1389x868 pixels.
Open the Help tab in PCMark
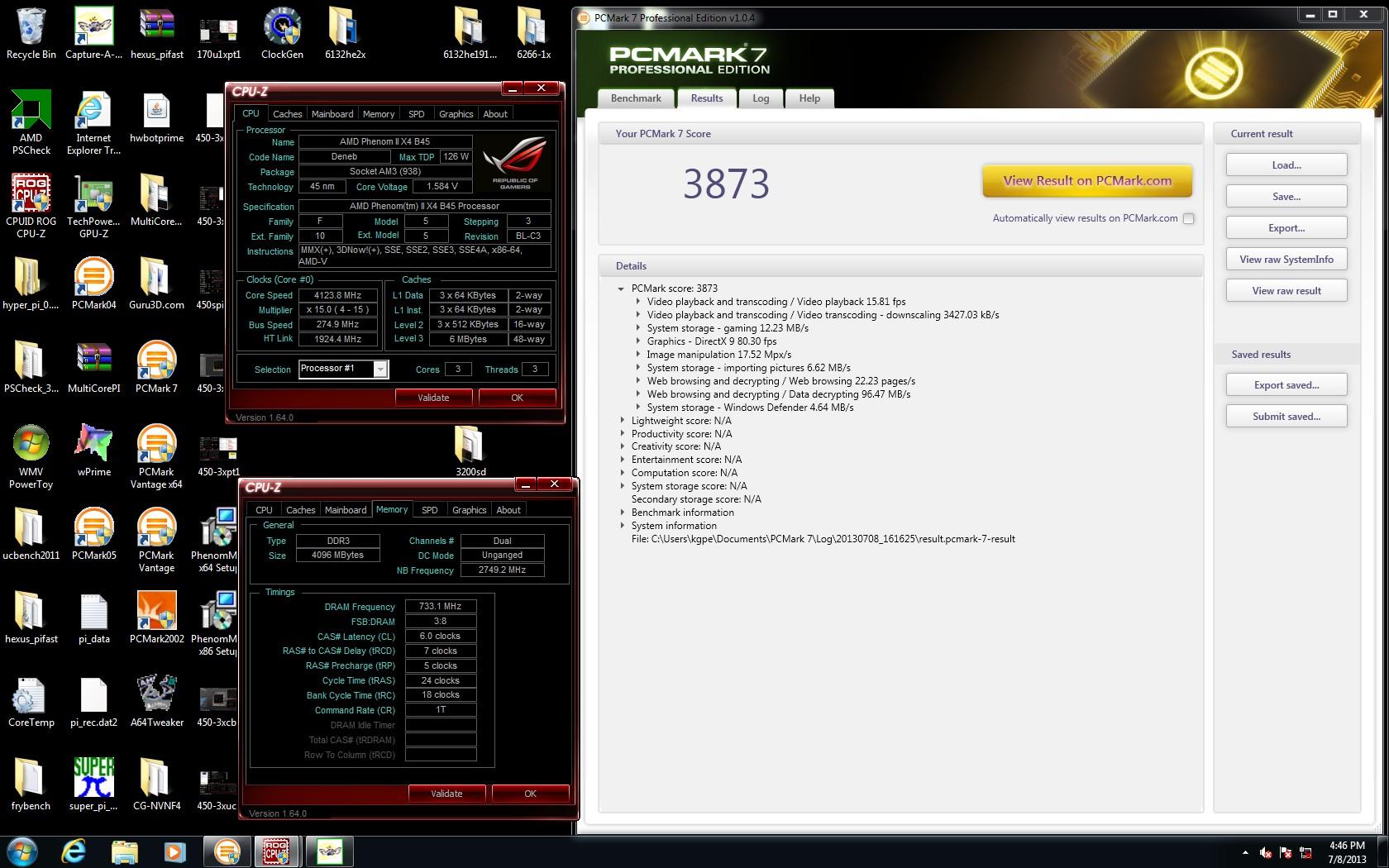(x=809, y=98)
